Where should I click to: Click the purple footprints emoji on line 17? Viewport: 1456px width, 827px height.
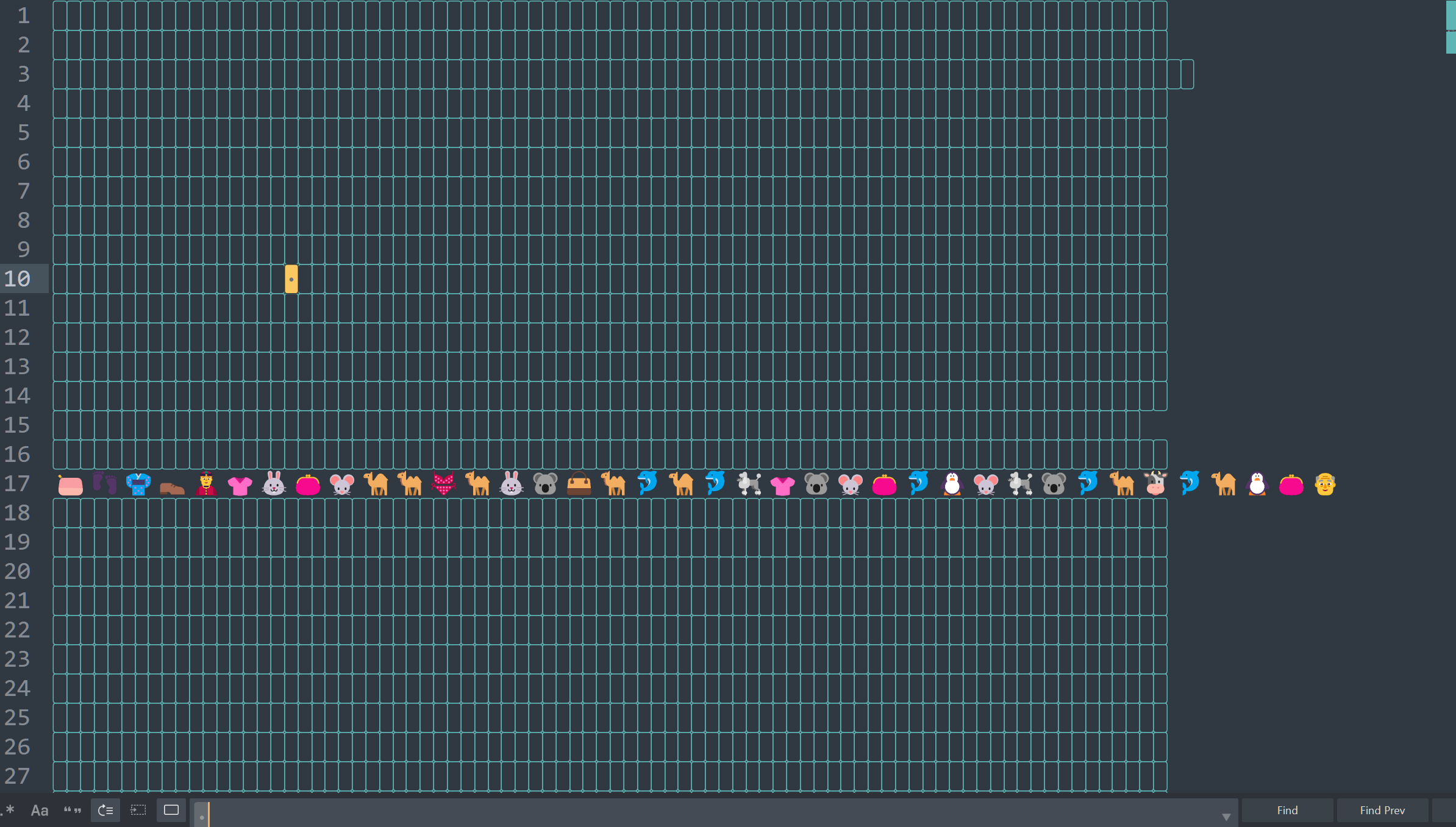tap(105, 483)
